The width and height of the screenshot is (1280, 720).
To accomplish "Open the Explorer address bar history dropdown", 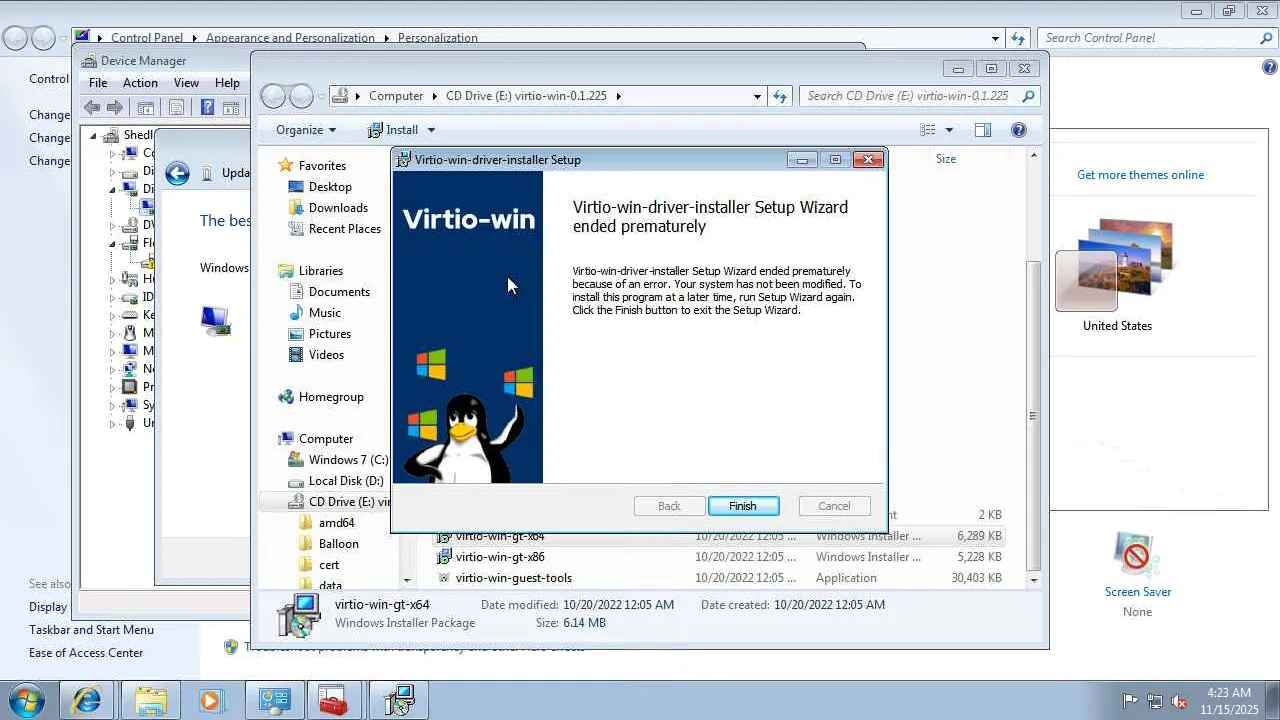I will (757, 96).
